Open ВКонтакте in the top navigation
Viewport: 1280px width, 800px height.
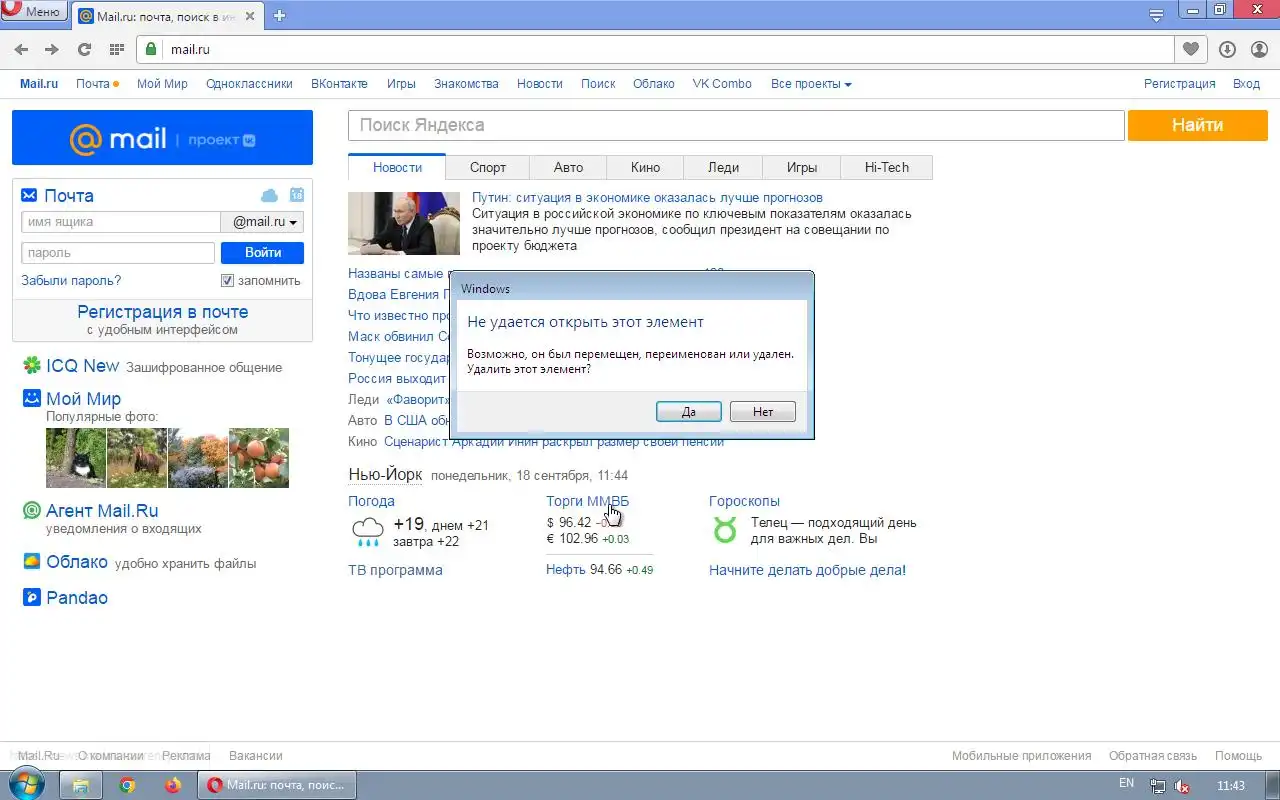pyautogui.click(x=339, y=84)
